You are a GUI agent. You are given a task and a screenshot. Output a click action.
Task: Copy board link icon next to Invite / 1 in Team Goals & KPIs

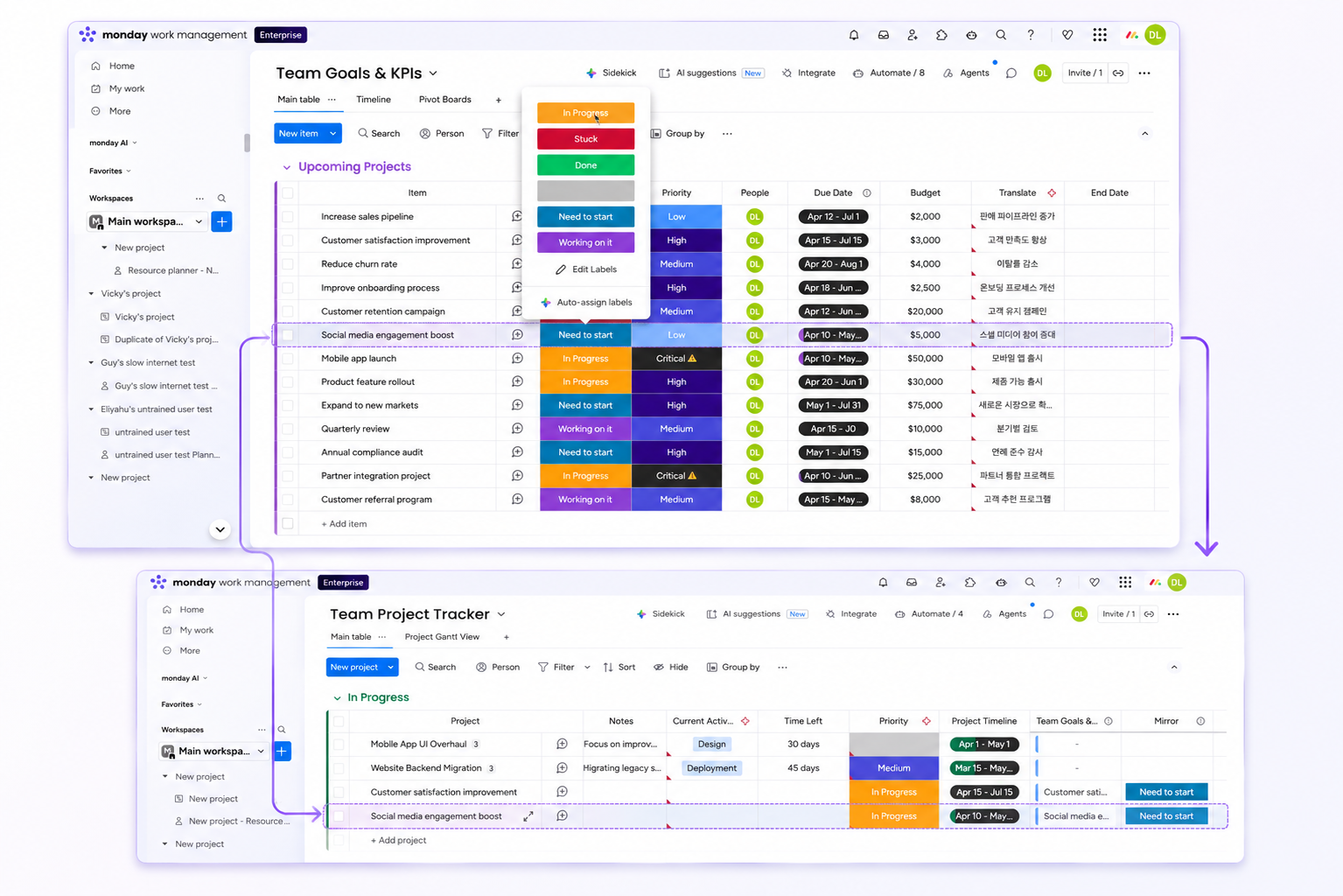click(x=1118, y=73)
